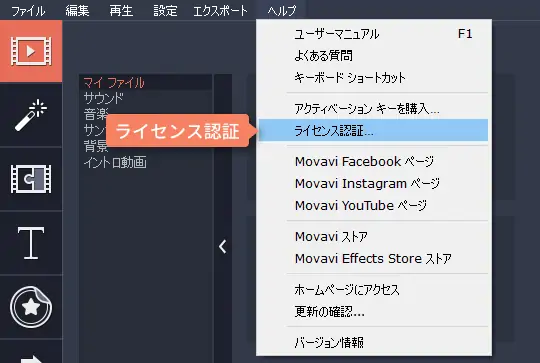The image size is (540, 363).
Task: Select the Filters magic wand icon
Action: tap(31, 115)
